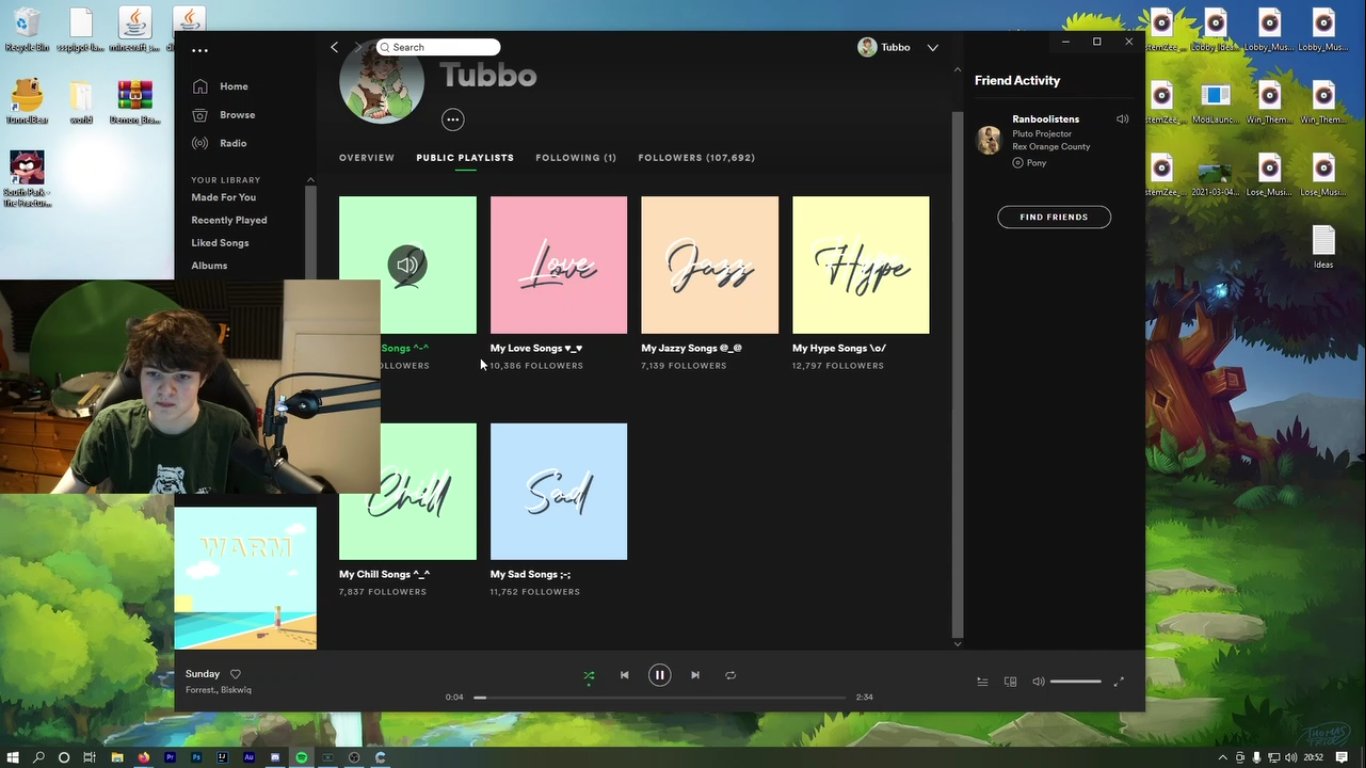Go back with the navigation arrow

[334, 47]
